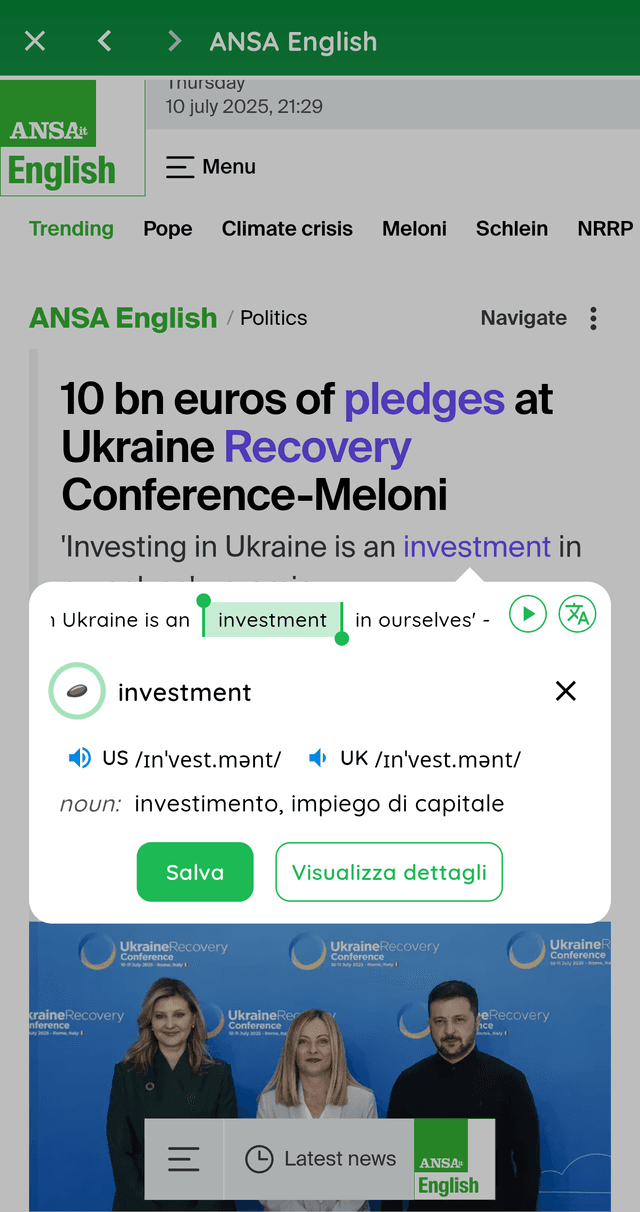This screenshot has width=640, height=1212.
Task: Go forward using the right arrow
Action: pyautogui.click(x=174, y=41)
